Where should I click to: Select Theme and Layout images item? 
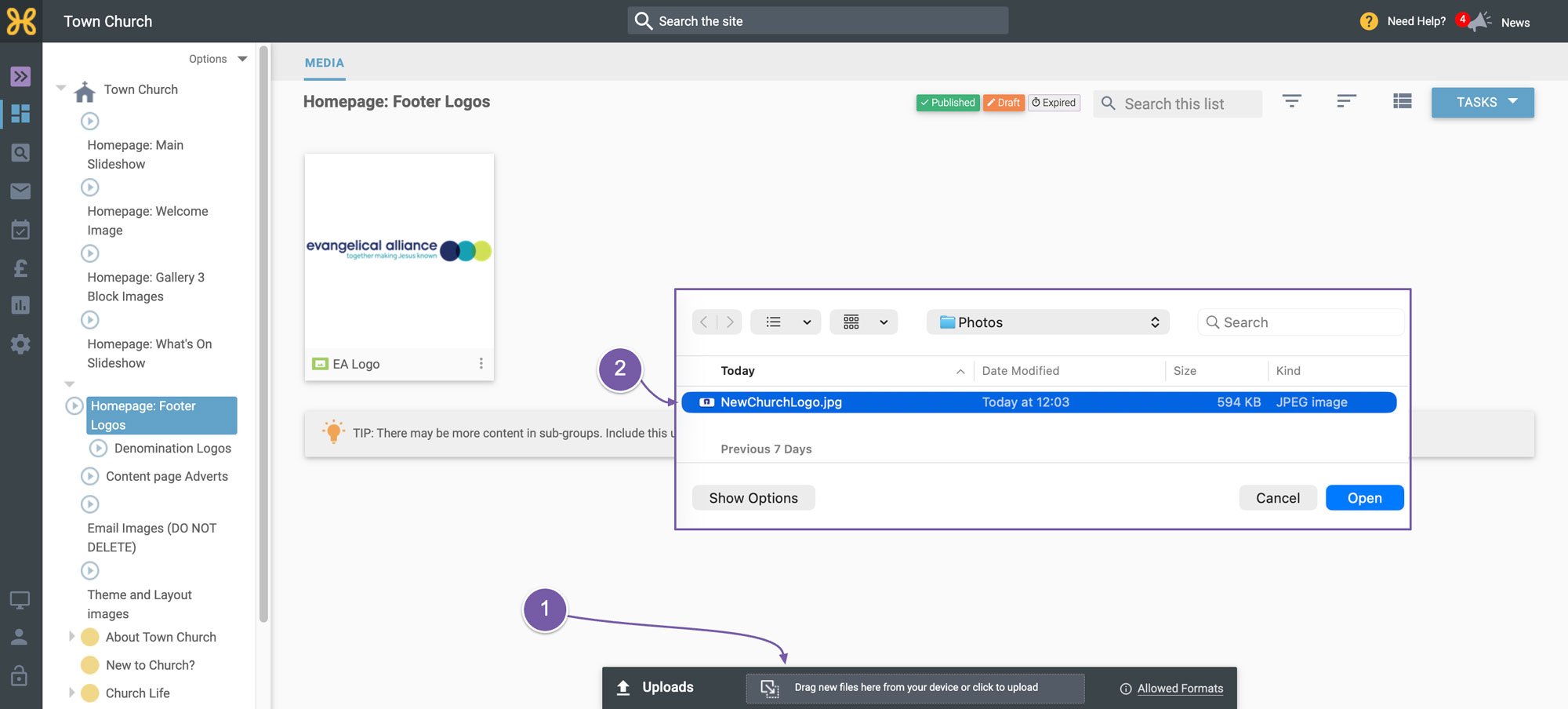[140, 604]
